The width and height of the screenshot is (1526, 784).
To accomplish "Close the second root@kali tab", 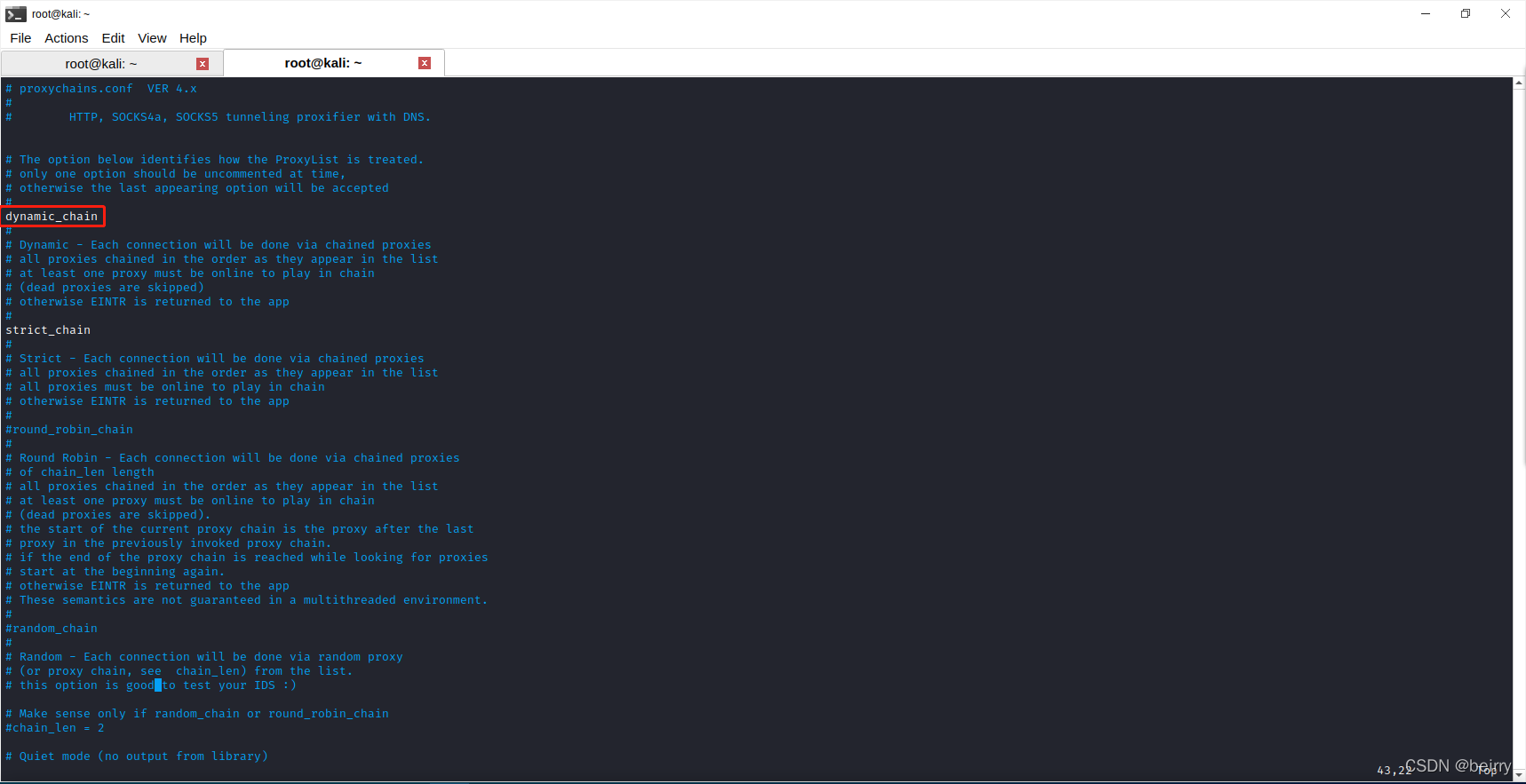I will click(x=425, y=63).
